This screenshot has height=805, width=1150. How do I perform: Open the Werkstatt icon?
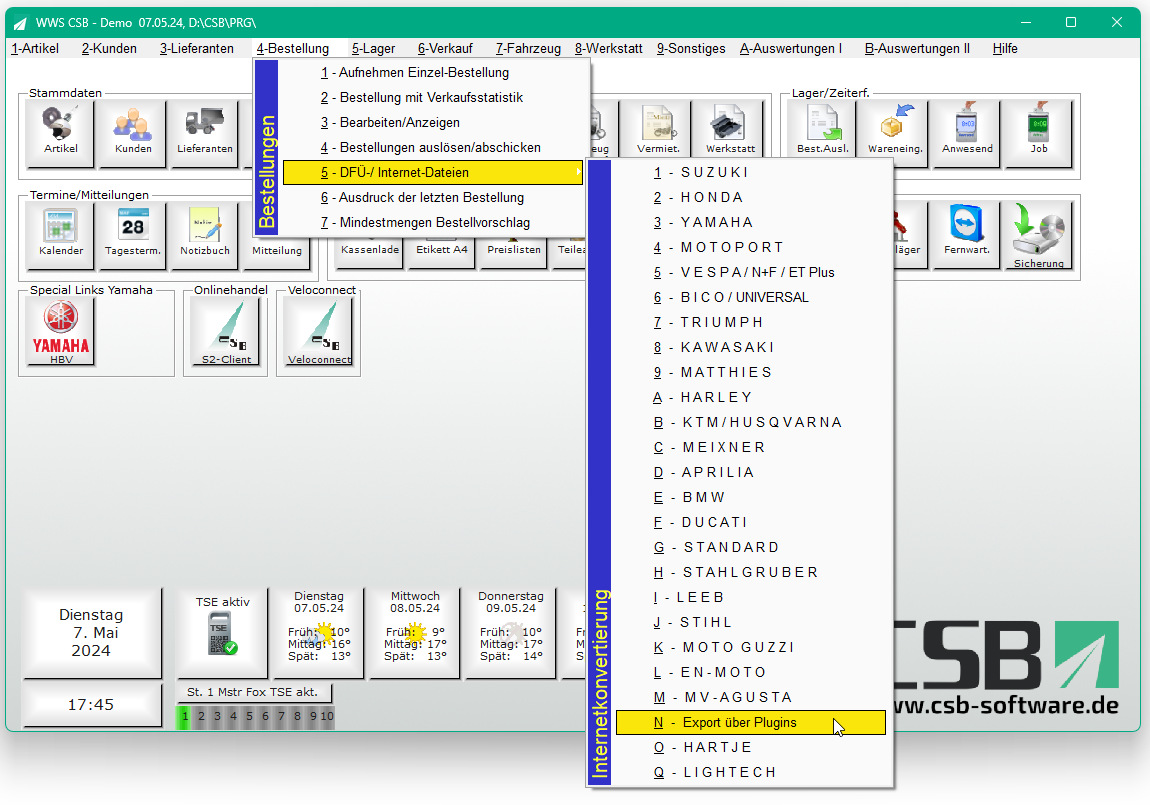tap(730, 130)
